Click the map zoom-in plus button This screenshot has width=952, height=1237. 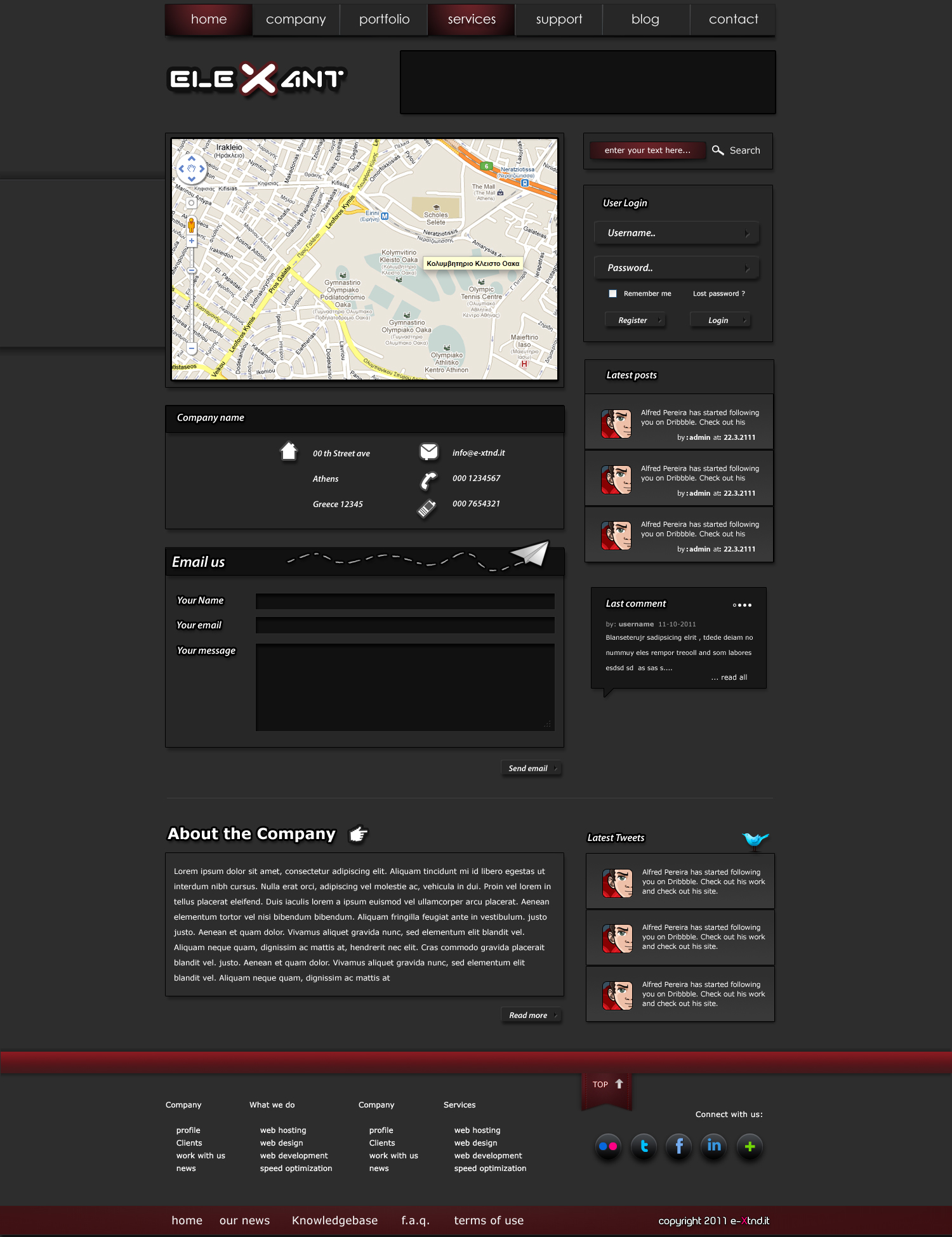coord(192,241)
